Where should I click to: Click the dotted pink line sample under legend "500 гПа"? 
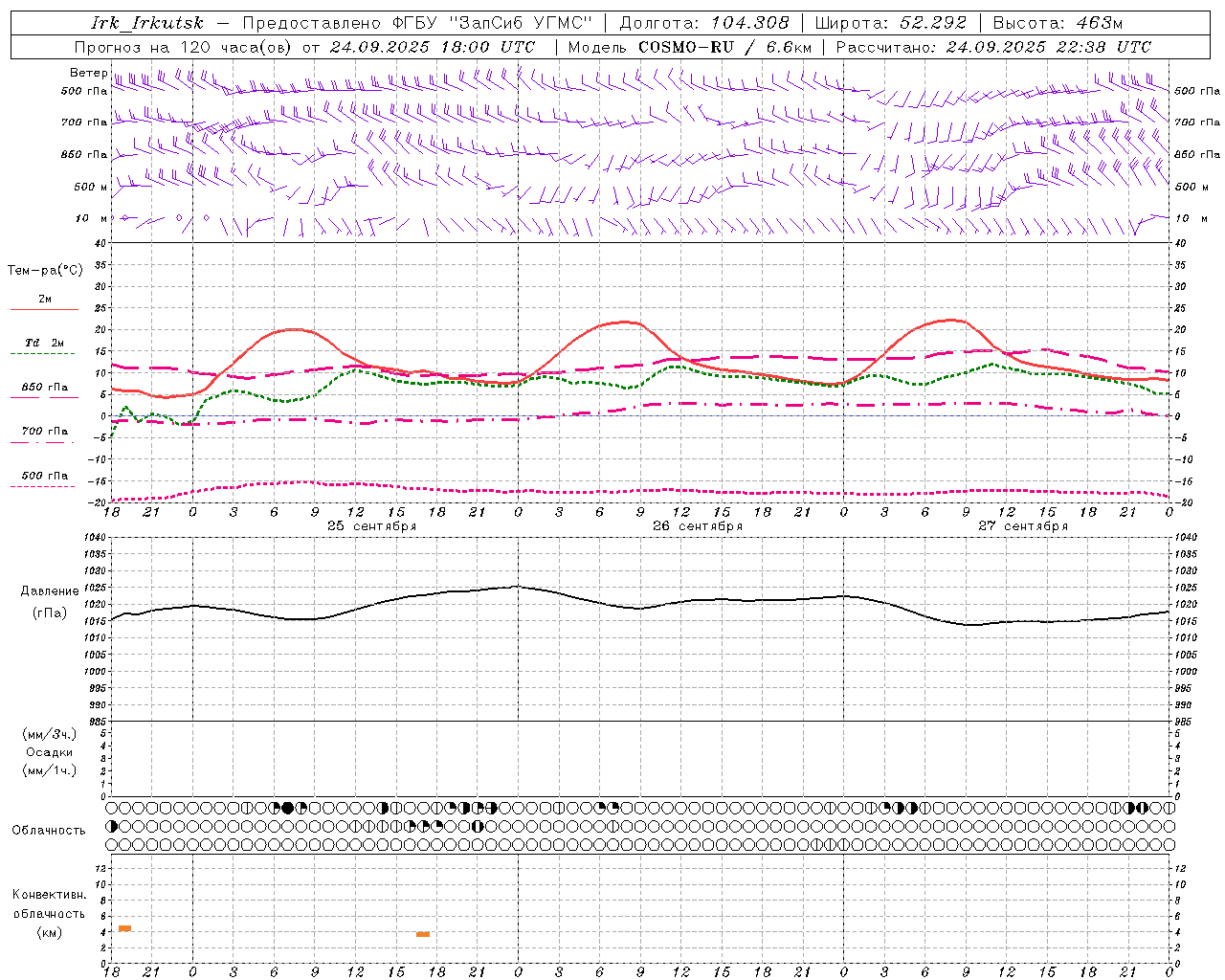pos(42,486)
